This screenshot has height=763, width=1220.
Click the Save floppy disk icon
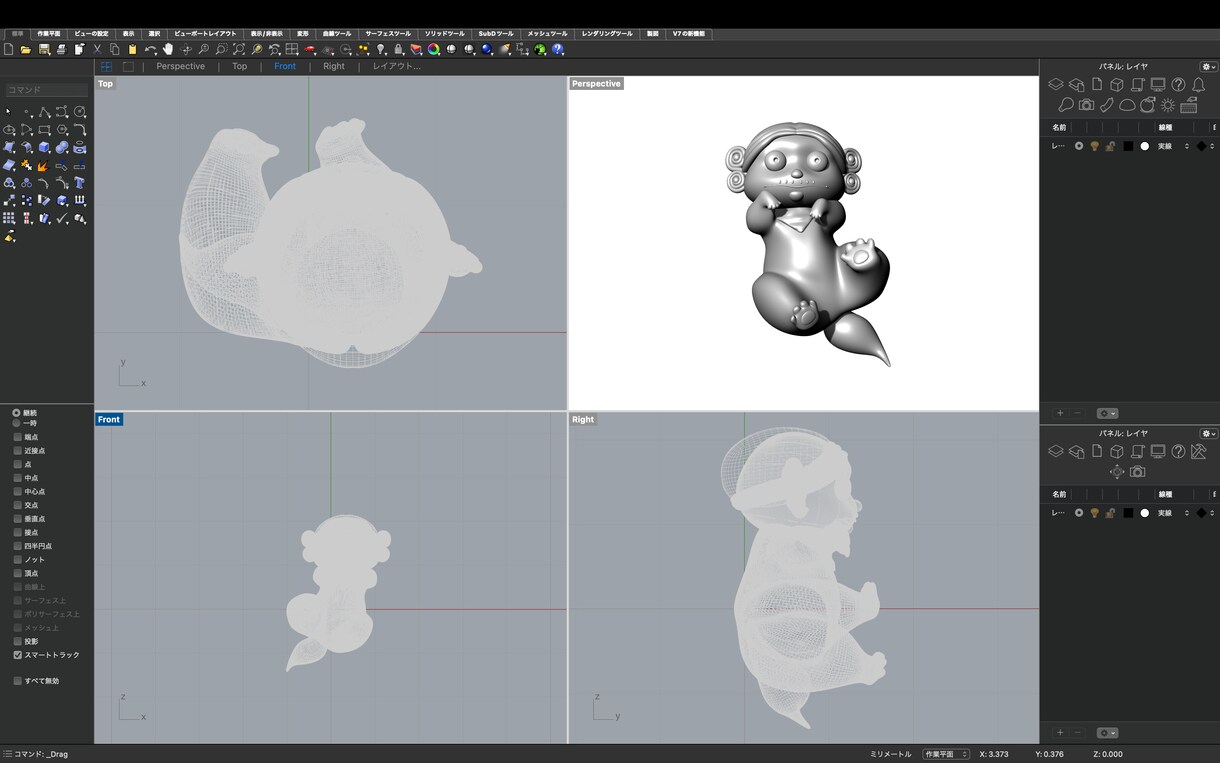click(x=44, y=49)
